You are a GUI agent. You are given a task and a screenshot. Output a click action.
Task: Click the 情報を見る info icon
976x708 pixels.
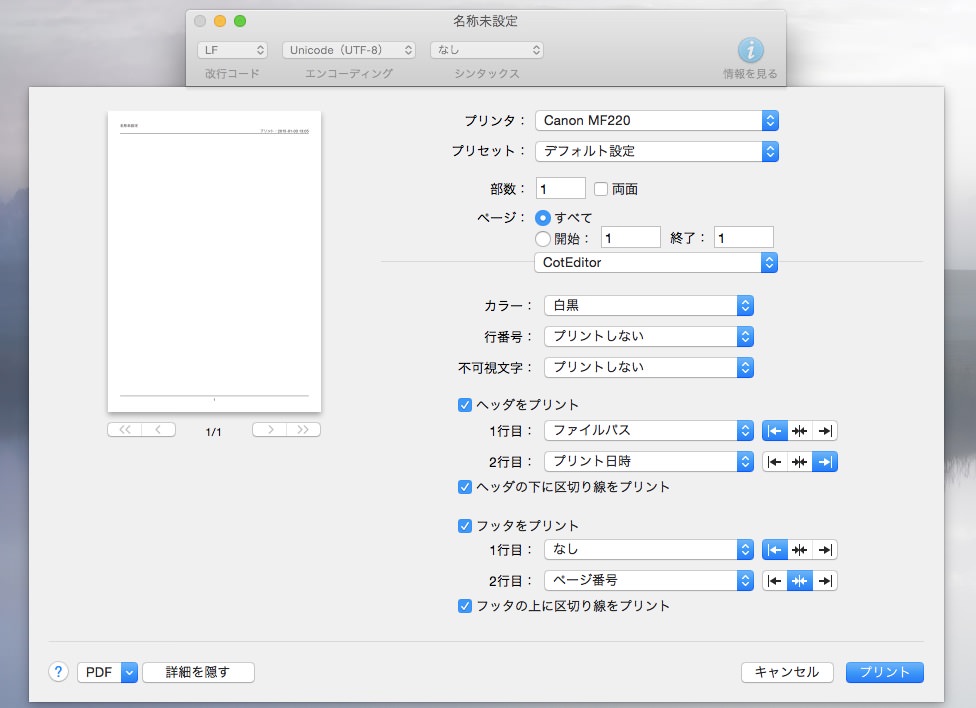[x=749, y=50]
